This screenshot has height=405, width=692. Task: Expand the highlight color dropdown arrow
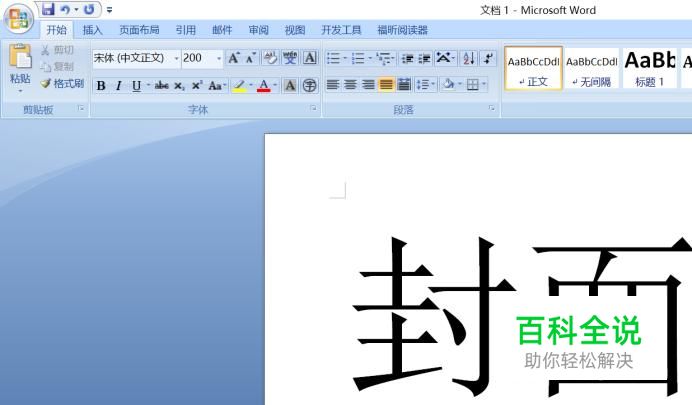click(x=251, y=85)
